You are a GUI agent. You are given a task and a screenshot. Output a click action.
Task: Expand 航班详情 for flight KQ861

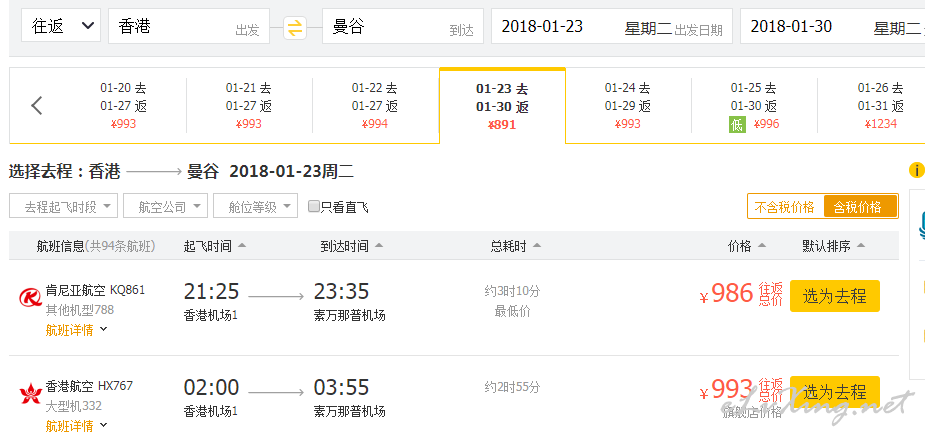pyautogui.click(x=77, y=330)
